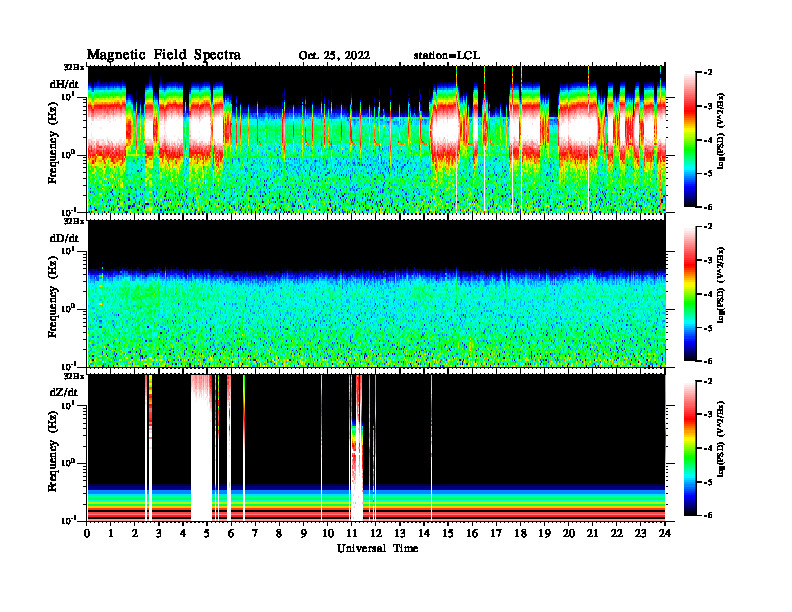Click the '-2' label on dH/dt color bar
This screenshot has height=612, width=792.
click(707, 73)
